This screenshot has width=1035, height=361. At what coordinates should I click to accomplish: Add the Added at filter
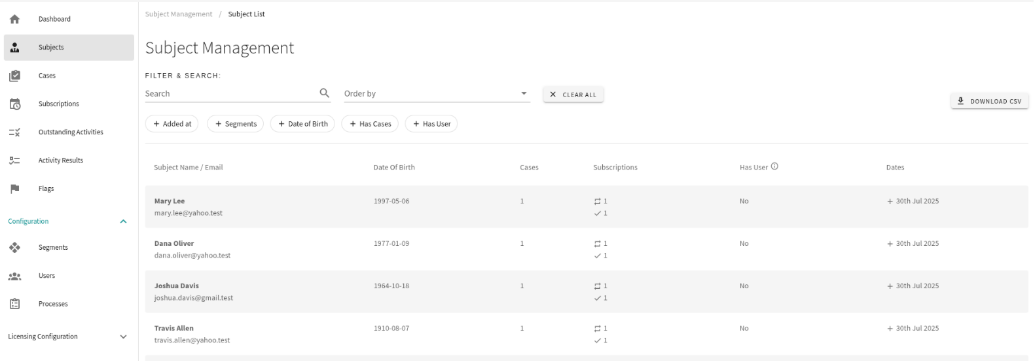[172, 123]
